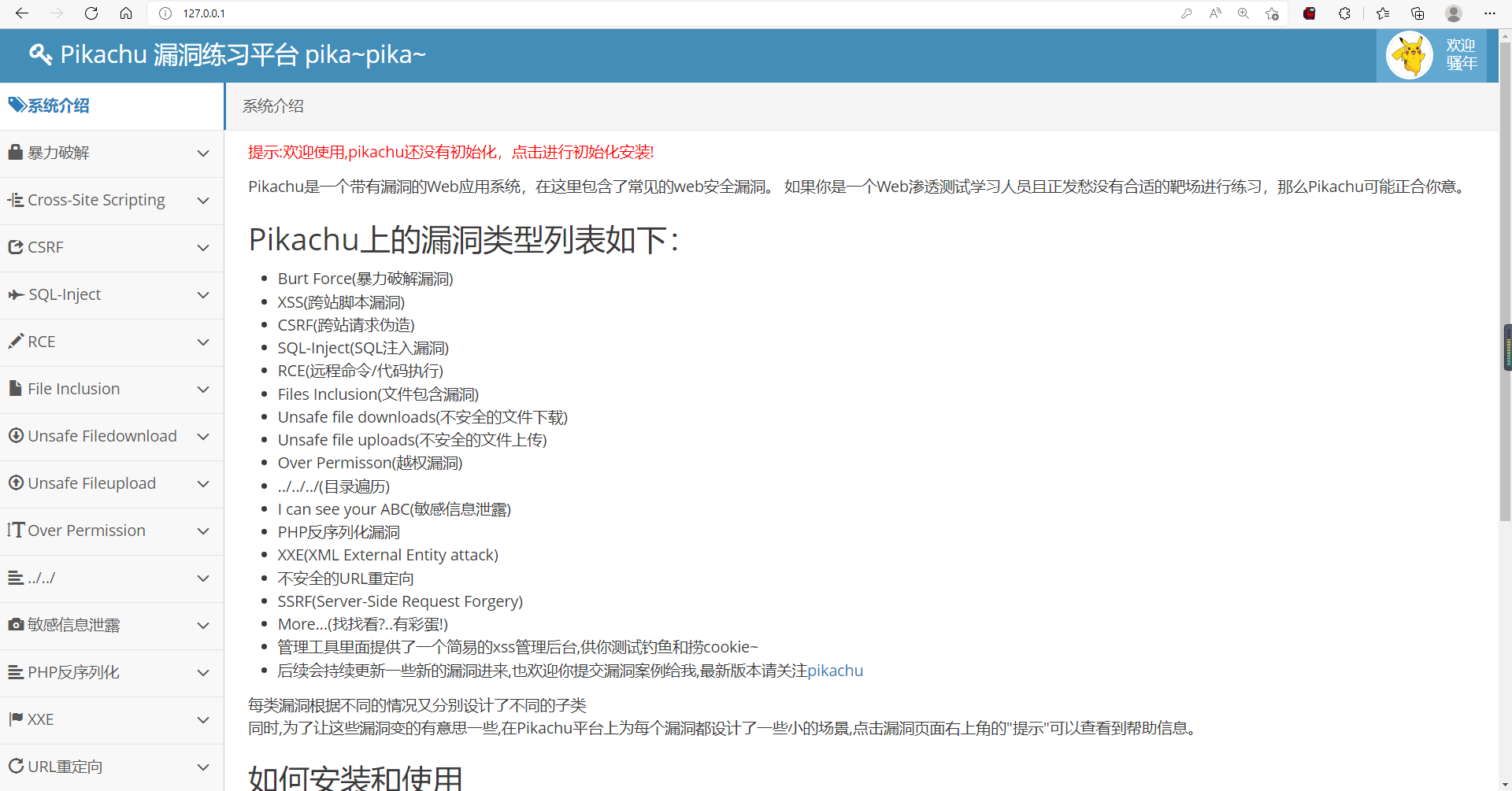1512x791 pixels.
Task: Click the RCE brush icon in sidebar
Action: pyautogui.click(x=15, y=341)
